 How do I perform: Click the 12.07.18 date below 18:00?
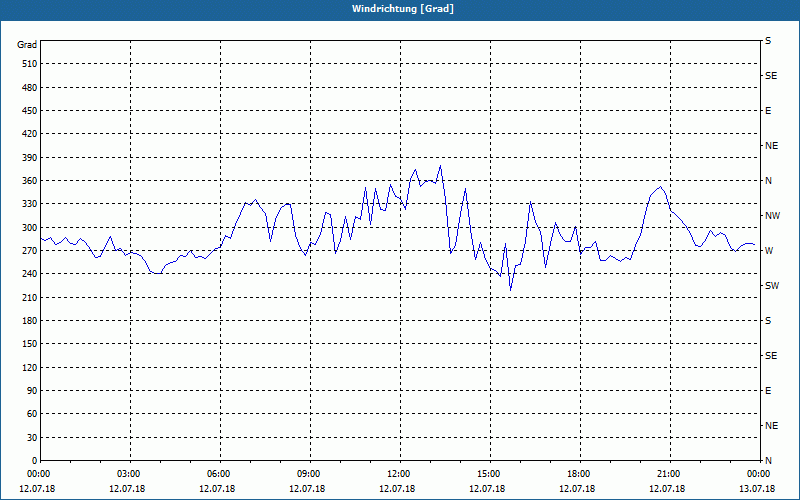point(577,489)
